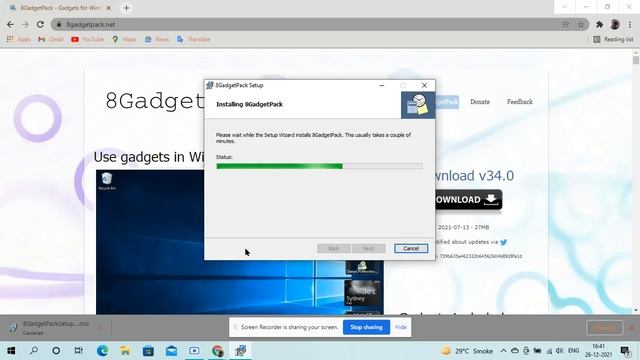Open the Maps bookmark

click(124, 39)
